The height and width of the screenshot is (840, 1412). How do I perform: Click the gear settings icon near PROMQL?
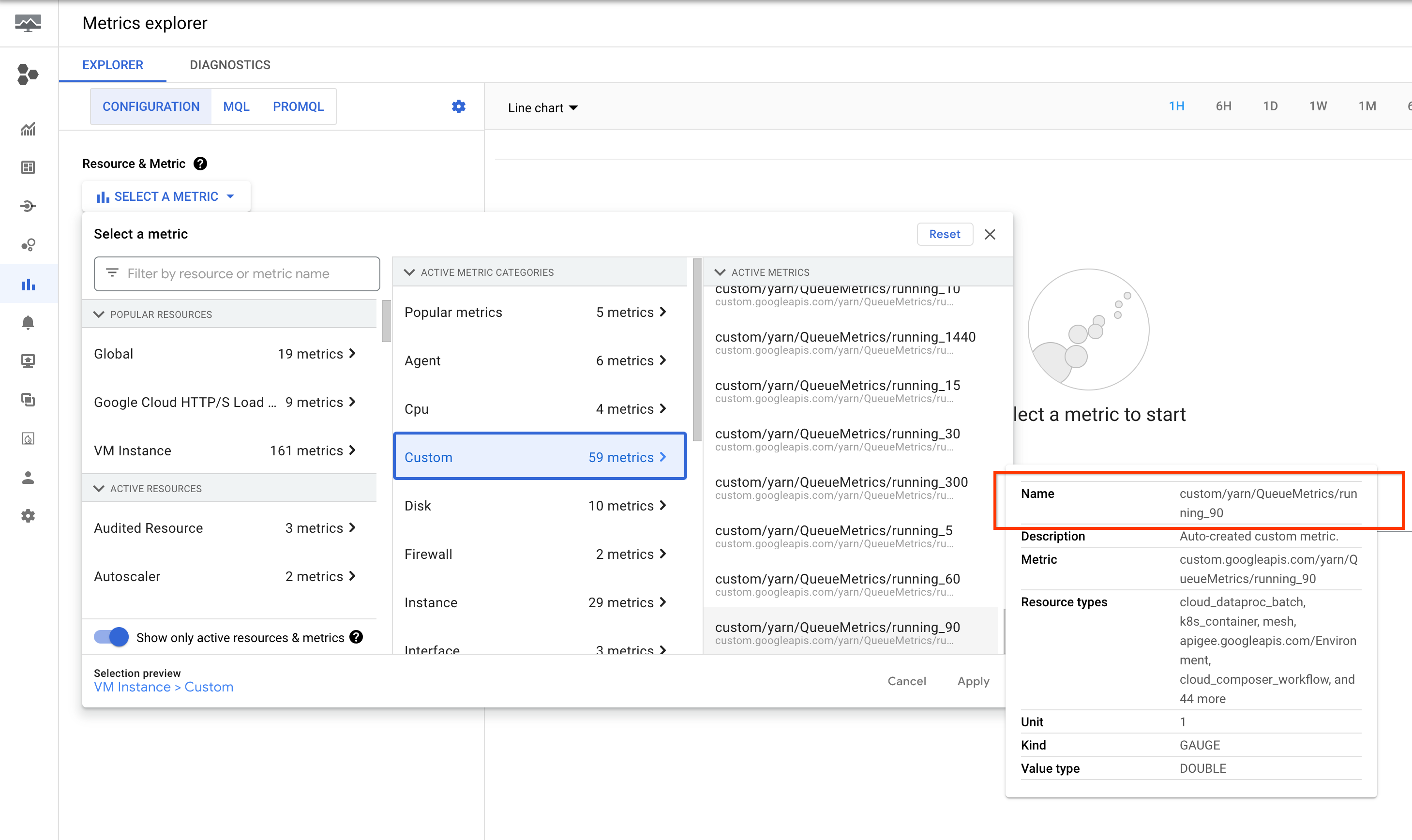point(458,106)
